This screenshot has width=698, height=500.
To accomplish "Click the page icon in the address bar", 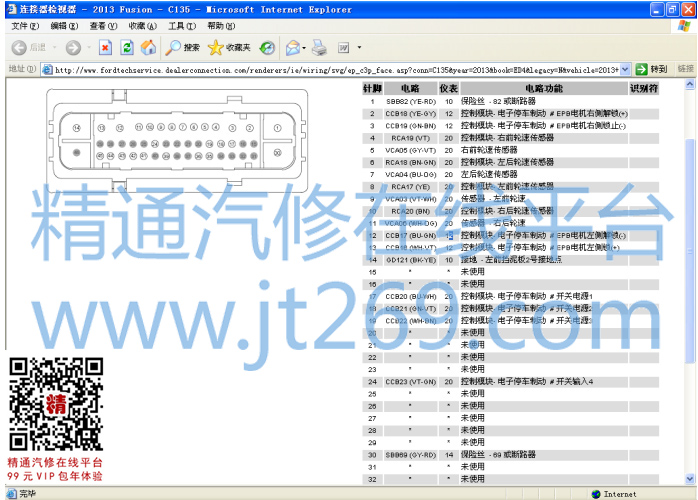I will click(47, 69).
